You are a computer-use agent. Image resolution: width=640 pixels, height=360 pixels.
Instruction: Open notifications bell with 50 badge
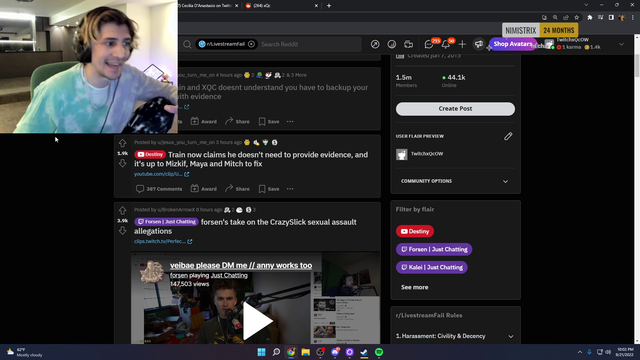point(446,44)
